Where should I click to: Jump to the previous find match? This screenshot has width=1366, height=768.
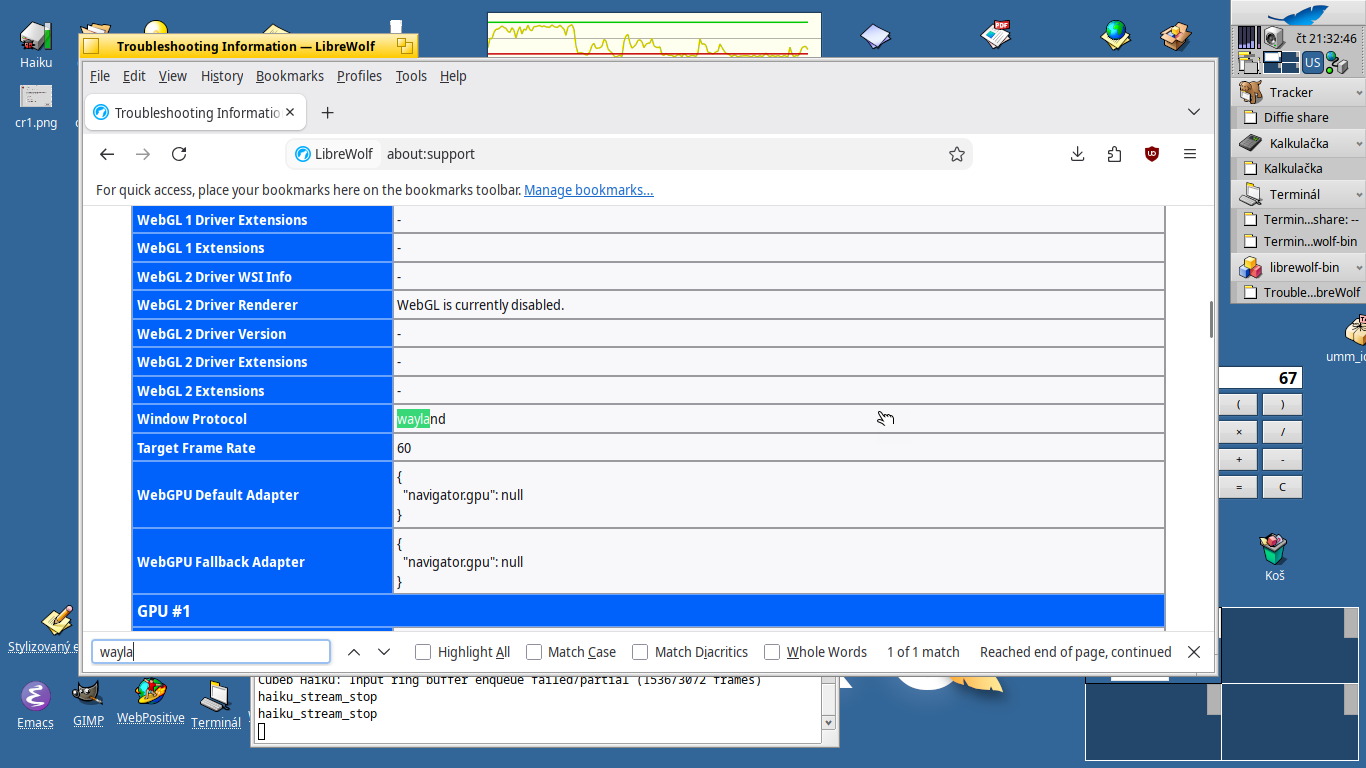click(x=353, y=652)
